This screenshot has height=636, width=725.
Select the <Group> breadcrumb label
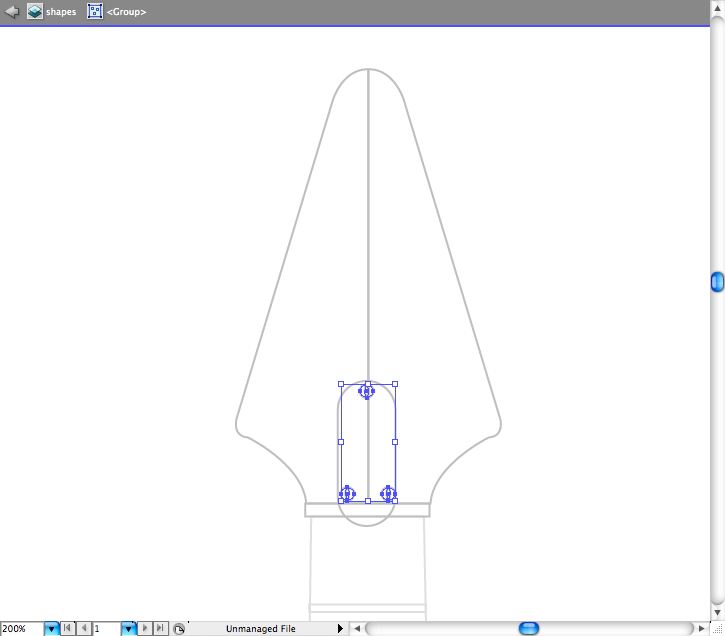[126, 12]
